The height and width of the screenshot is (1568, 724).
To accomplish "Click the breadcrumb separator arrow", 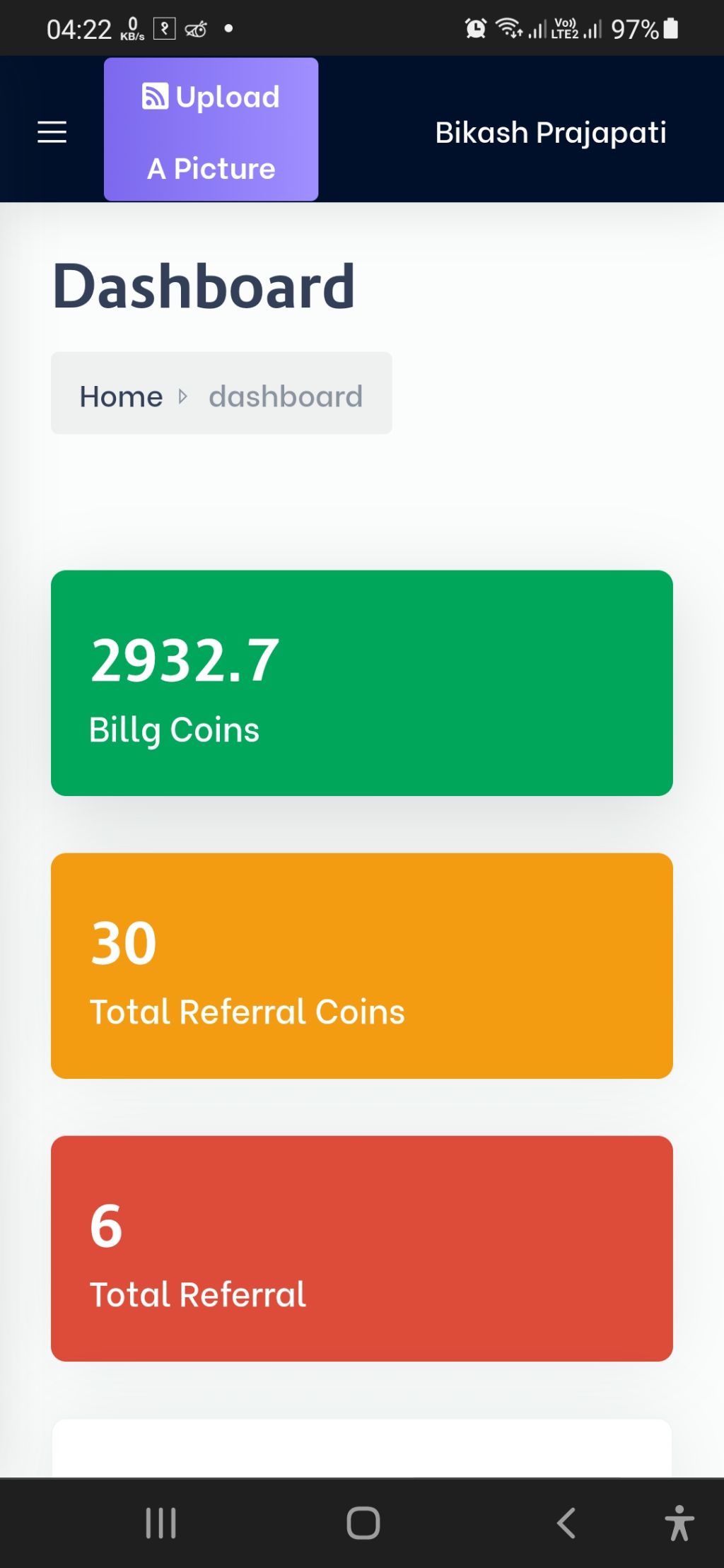I will (183, 396).
